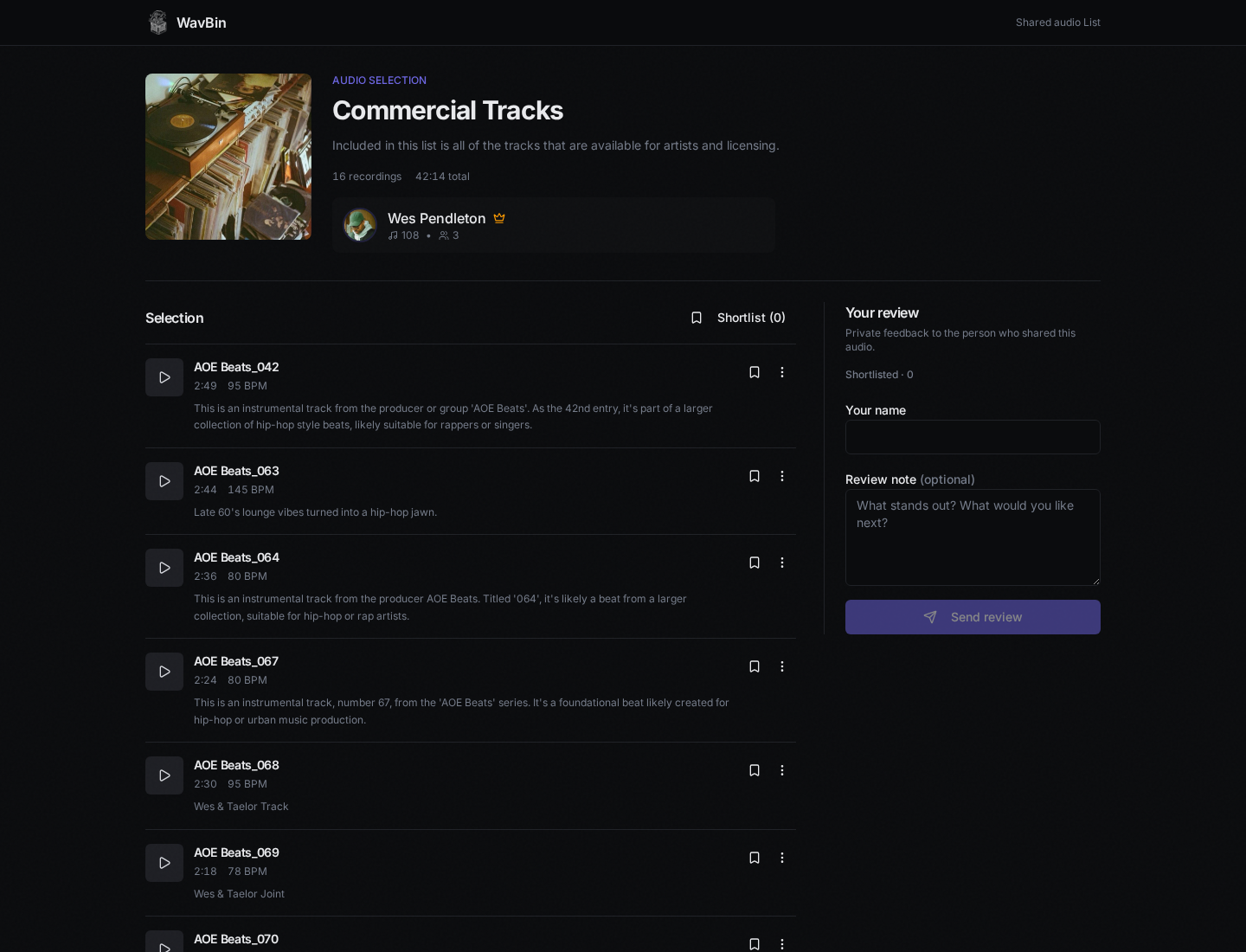The height and width of the screenshot is (952, 1246).
Task: Open the Shortlist (0) view
Action: tap(738, 318)
